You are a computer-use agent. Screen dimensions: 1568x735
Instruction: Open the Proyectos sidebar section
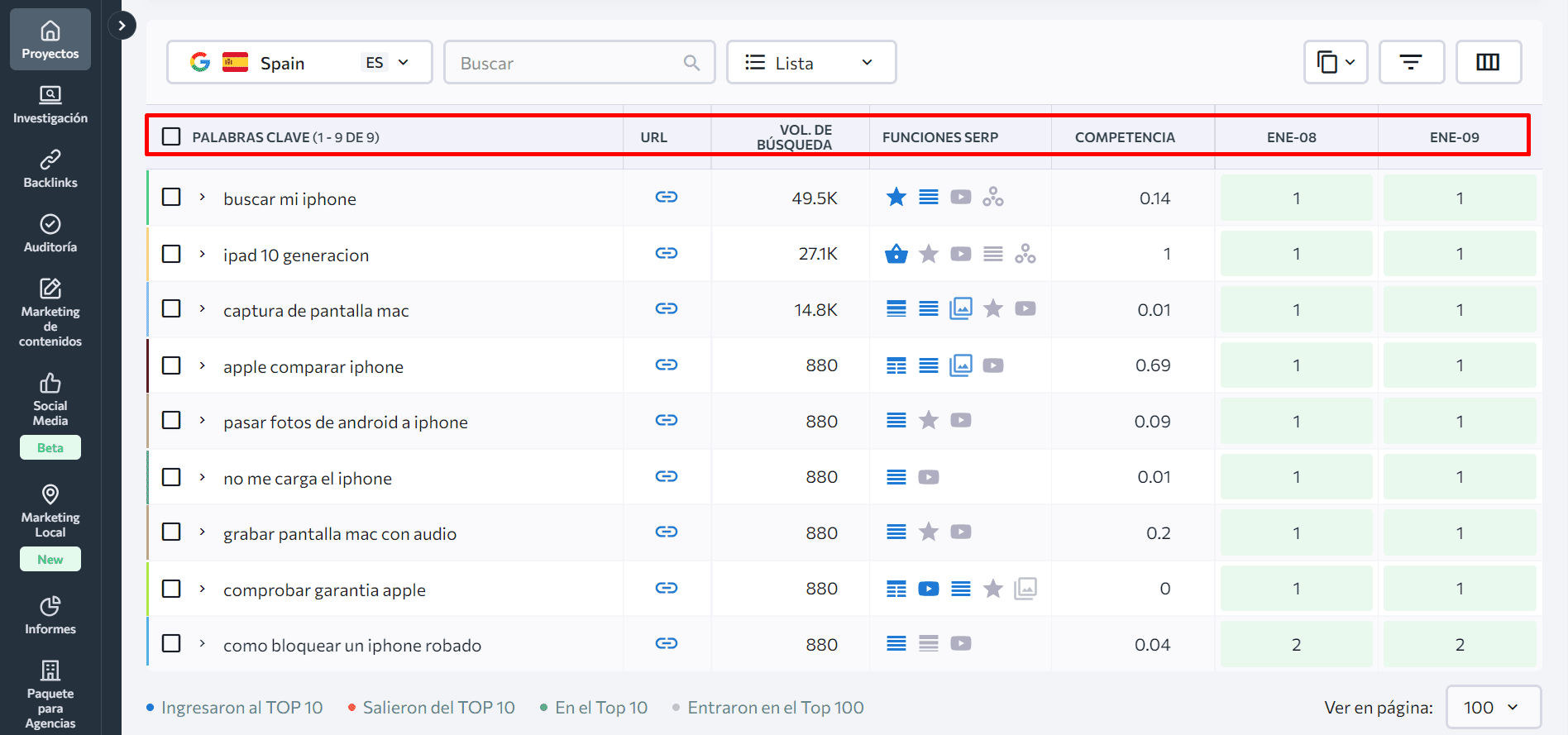click(50, 40)
